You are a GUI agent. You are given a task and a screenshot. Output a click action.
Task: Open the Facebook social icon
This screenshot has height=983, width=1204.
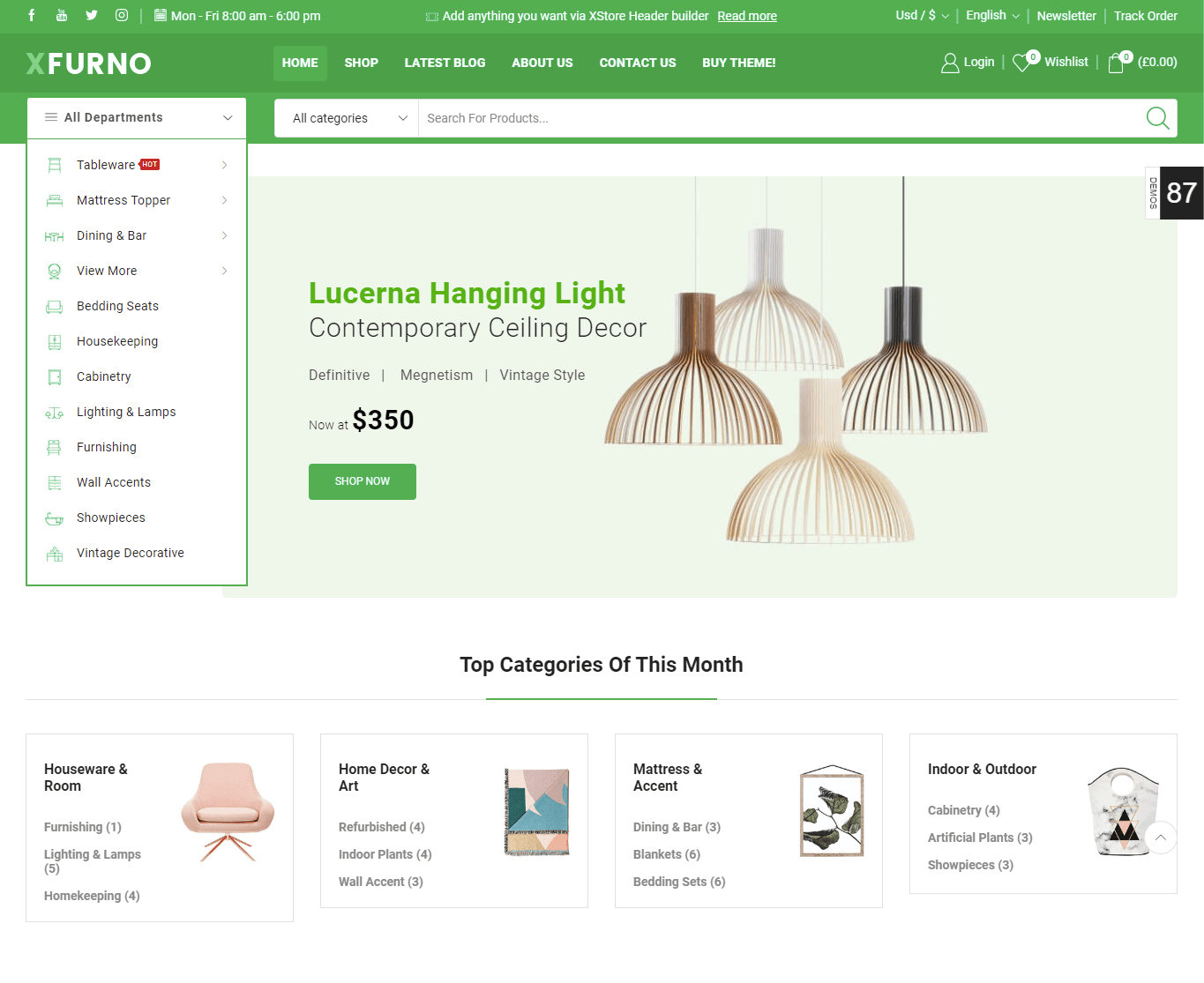point(32,15)
